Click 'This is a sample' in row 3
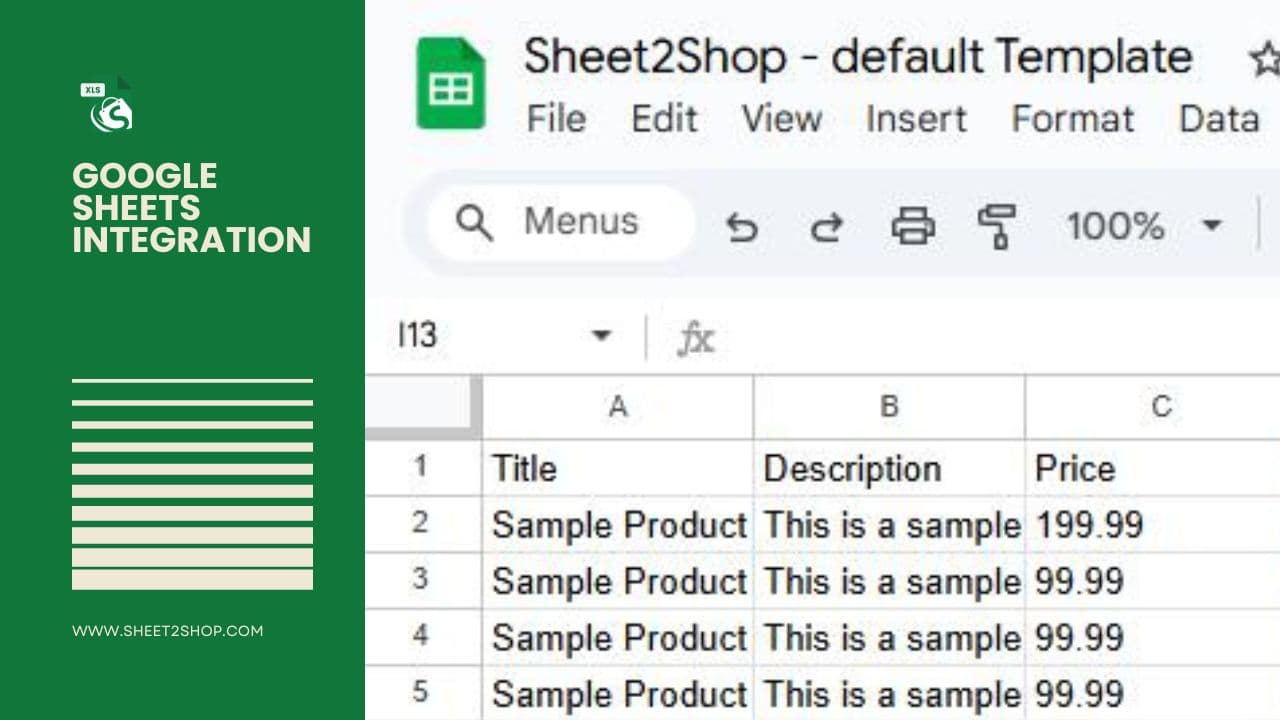 (x=889, y=580)
